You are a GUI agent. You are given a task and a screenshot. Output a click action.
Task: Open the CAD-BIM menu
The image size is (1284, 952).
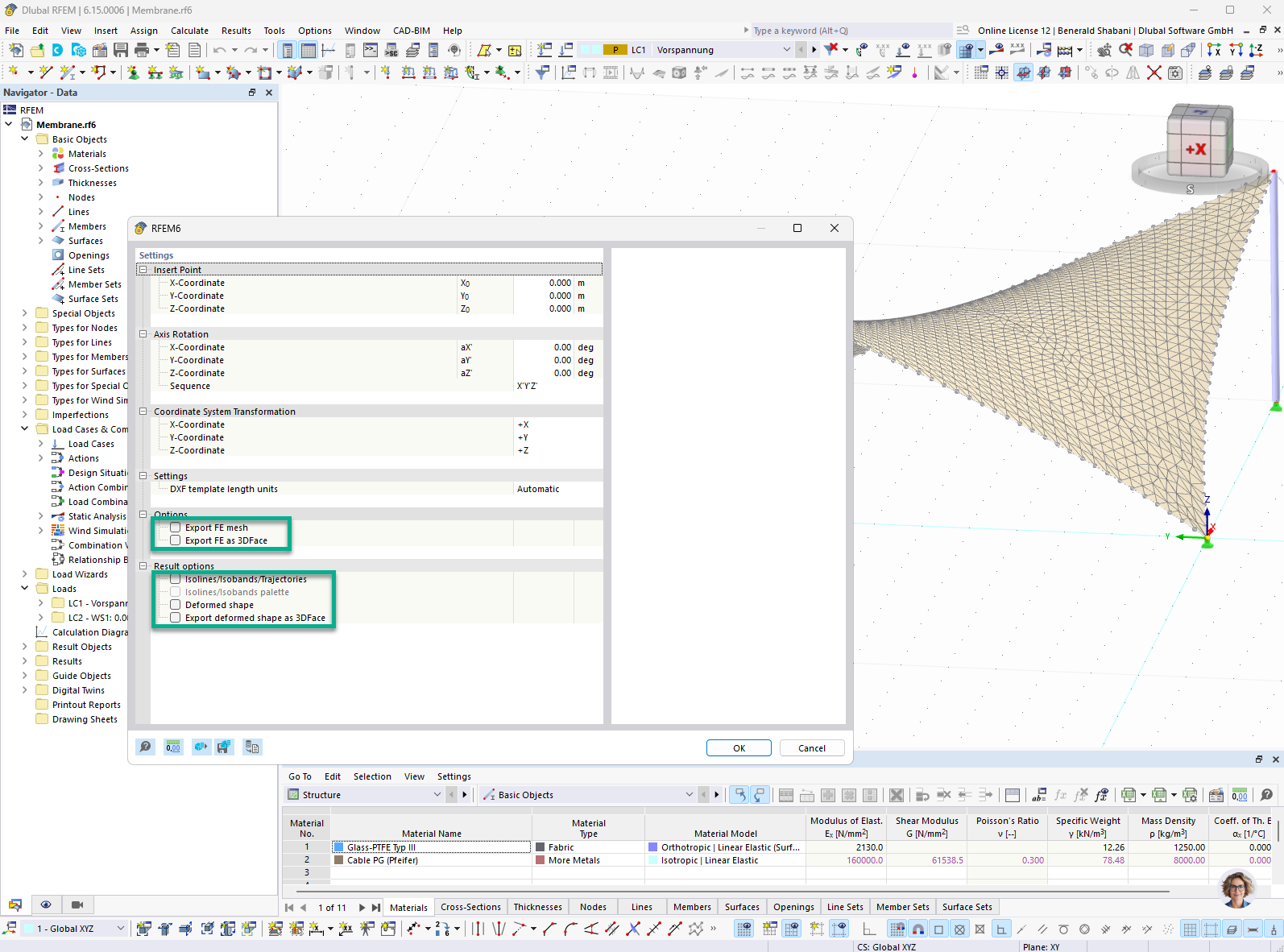click(412, 31)
